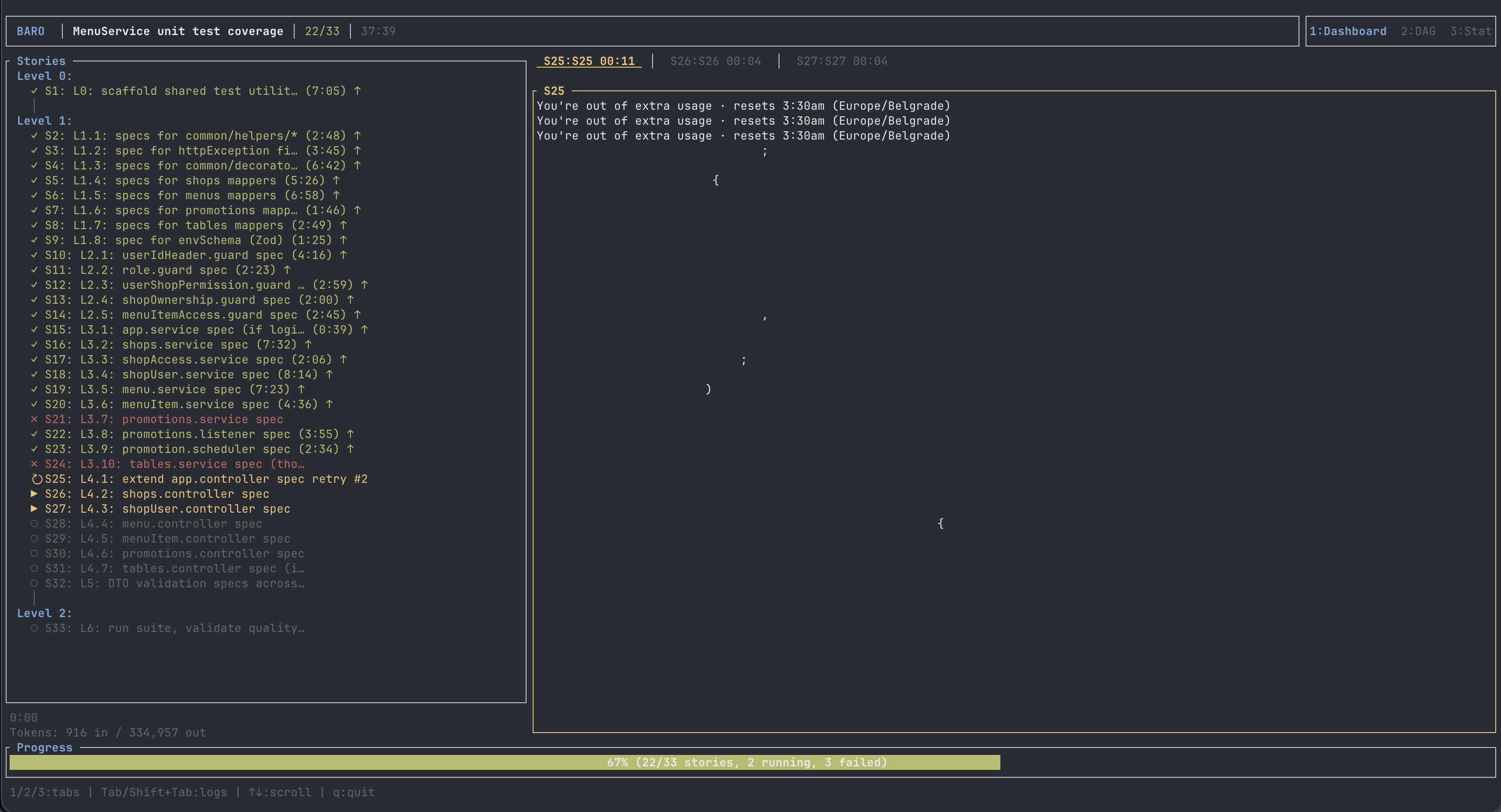Click the Tab/Shift+Tab:logs footer hint

[x=164, y=793]
